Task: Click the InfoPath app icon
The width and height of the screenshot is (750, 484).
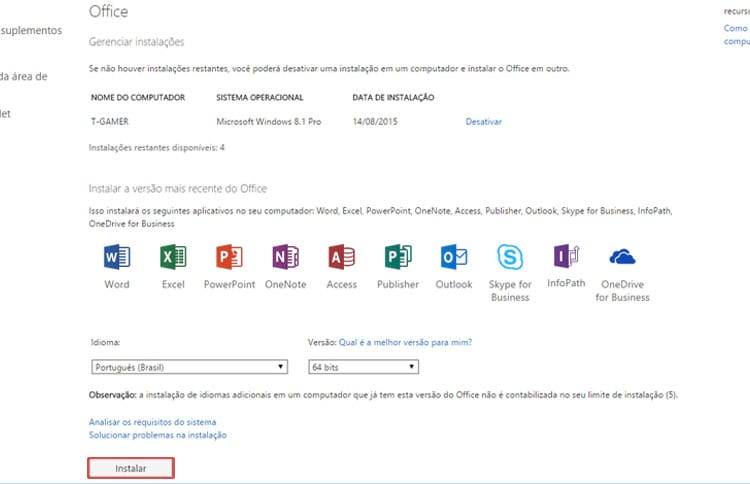Action: [566, 256]
